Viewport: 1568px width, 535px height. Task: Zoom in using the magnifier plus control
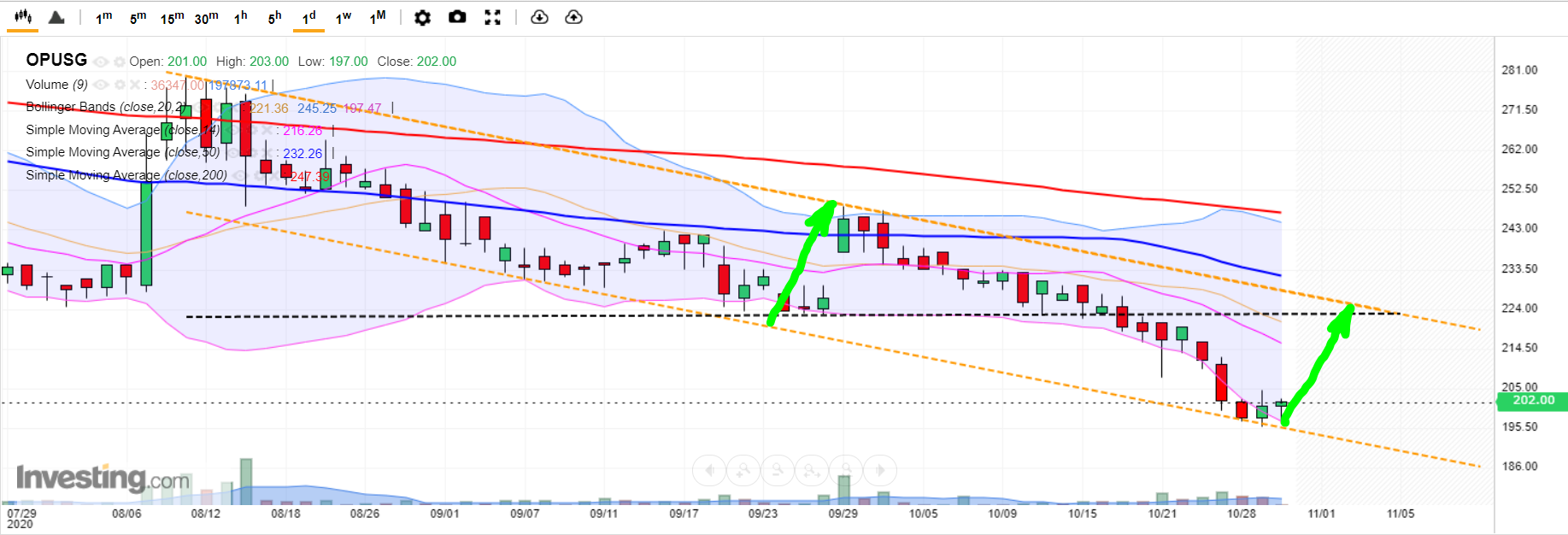743,470
